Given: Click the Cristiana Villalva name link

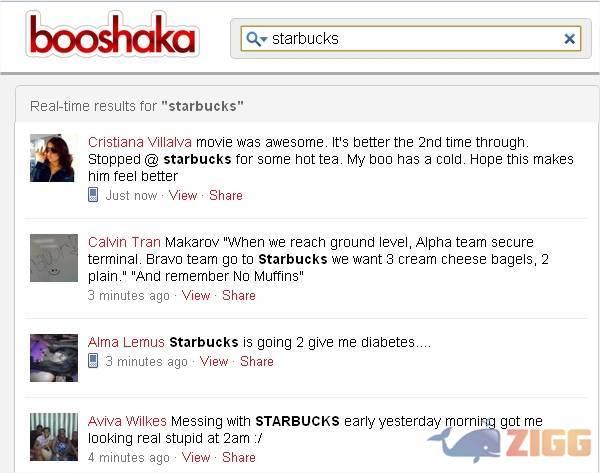Looking at the screenshot, I should click(x=140, y=142).
